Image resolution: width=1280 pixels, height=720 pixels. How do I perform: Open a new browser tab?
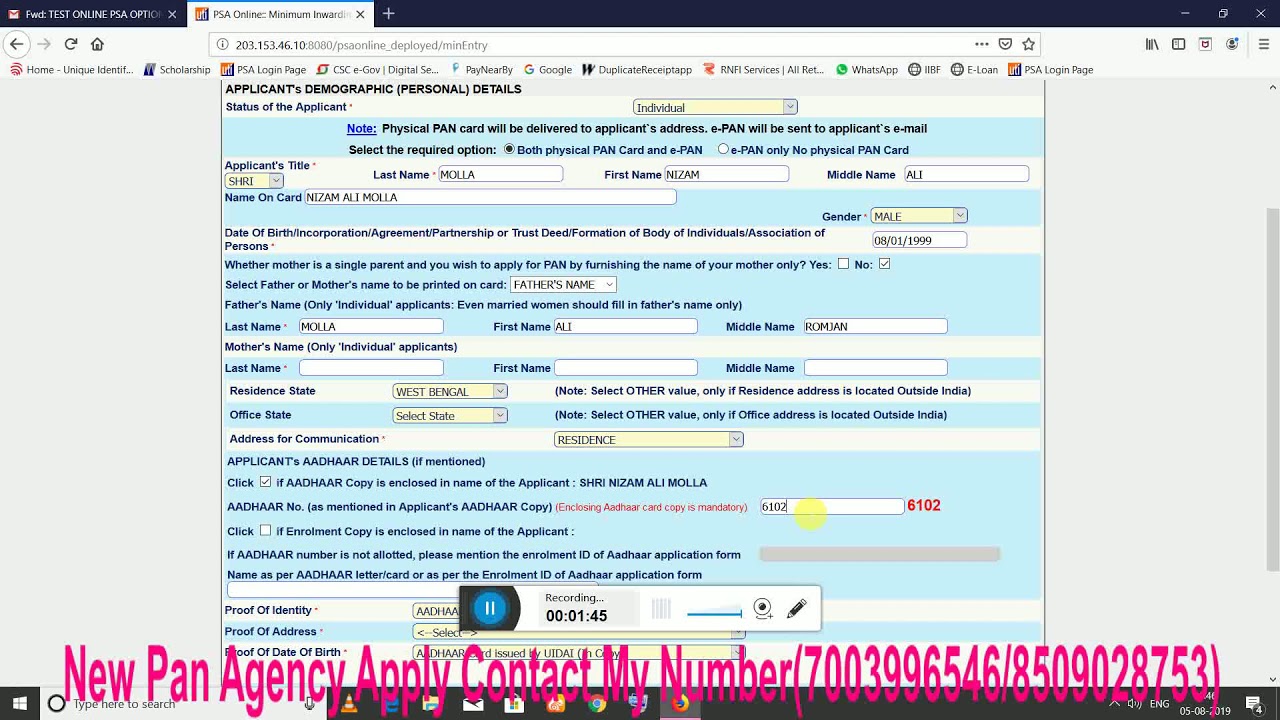(388, 14)
